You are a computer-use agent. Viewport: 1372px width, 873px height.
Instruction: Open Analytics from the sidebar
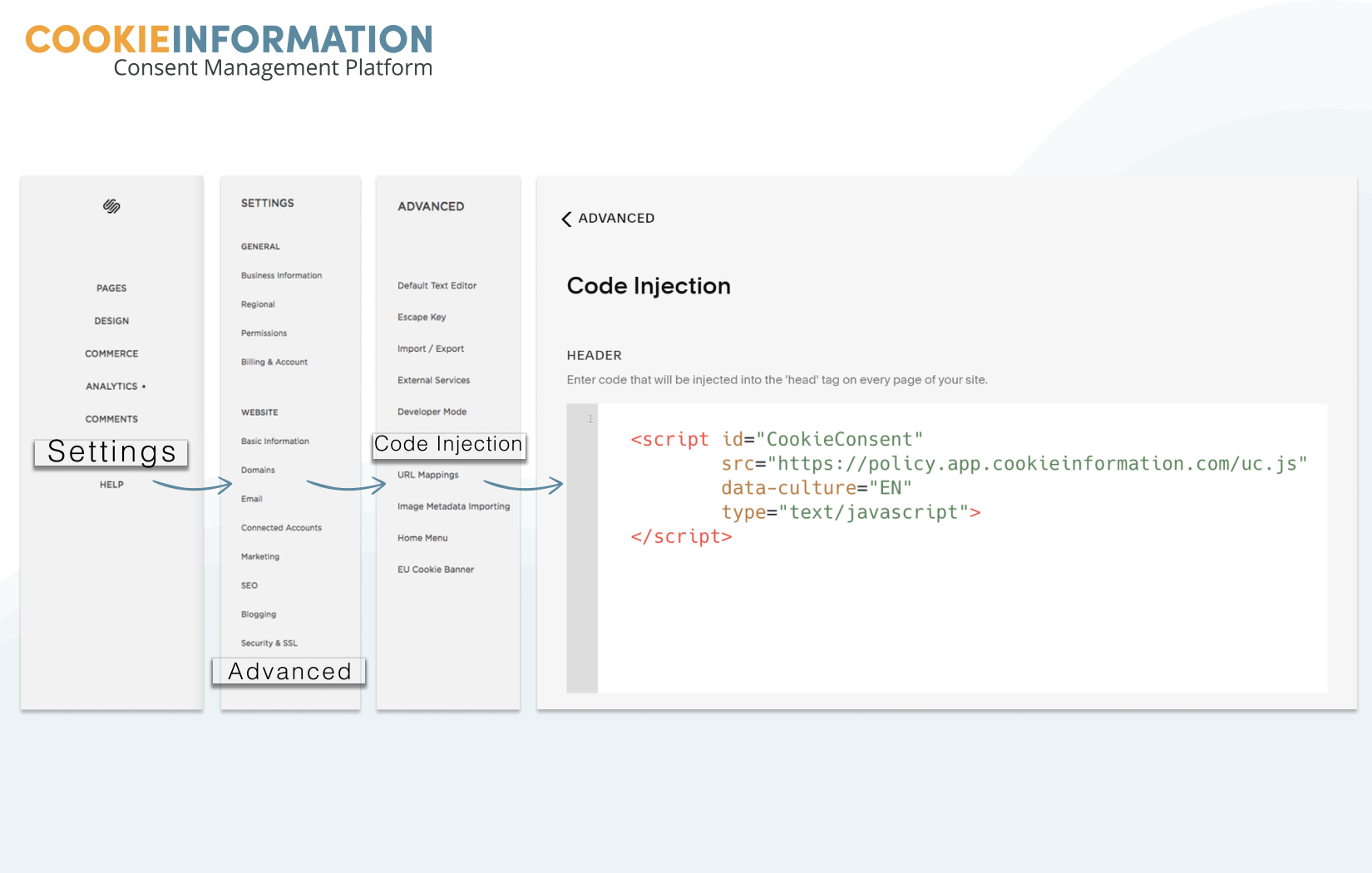click(111, 387)
